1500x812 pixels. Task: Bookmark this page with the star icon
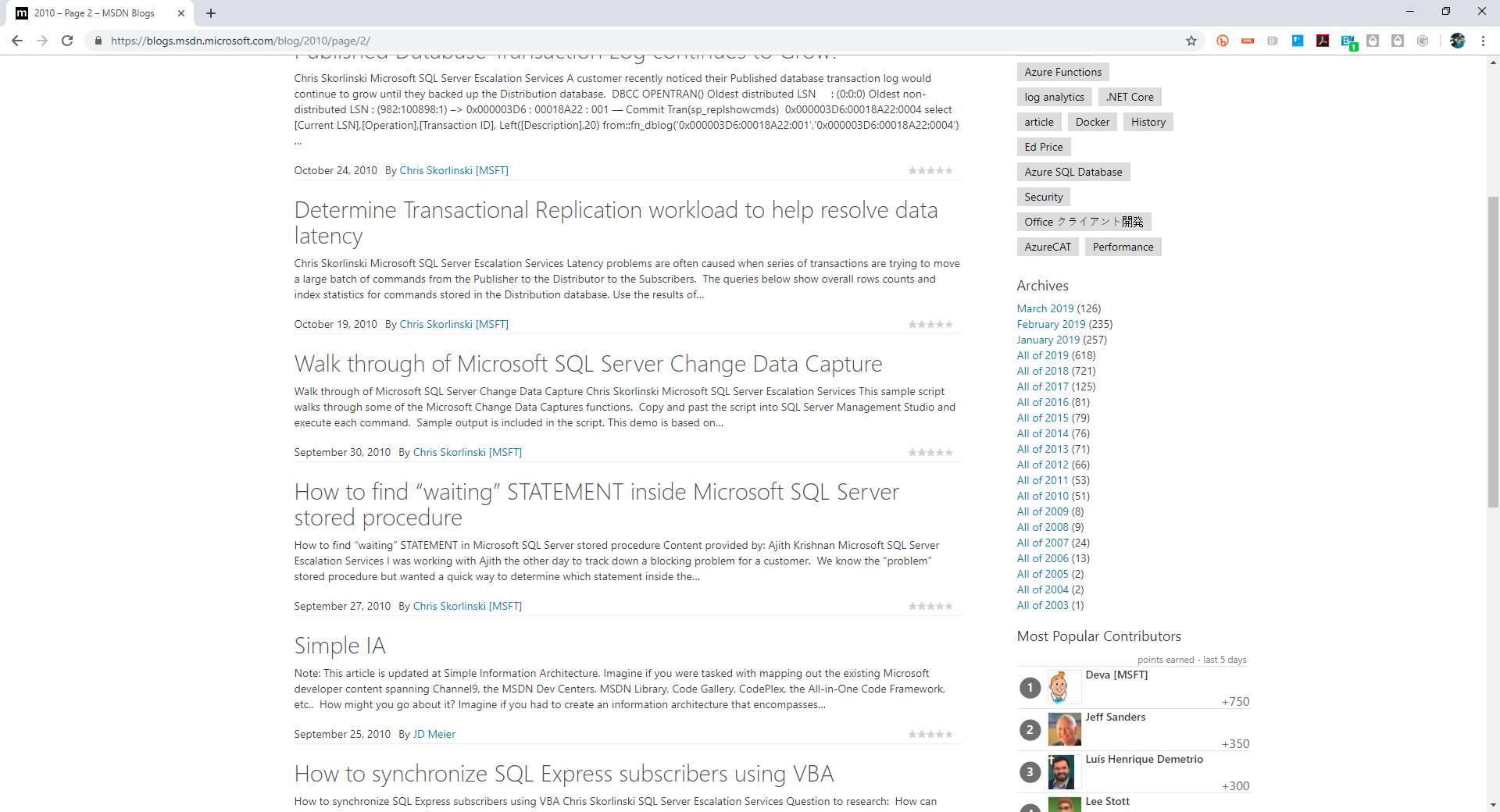coord(1191,41)
